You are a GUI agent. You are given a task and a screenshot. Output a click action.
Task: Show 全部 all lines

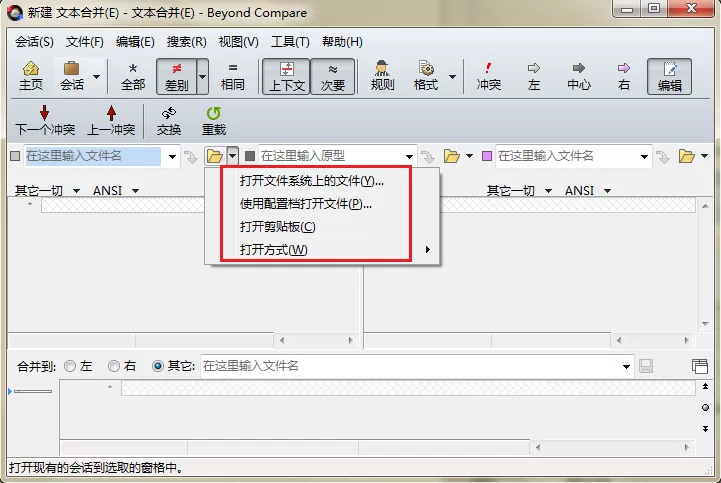(133, 76)
